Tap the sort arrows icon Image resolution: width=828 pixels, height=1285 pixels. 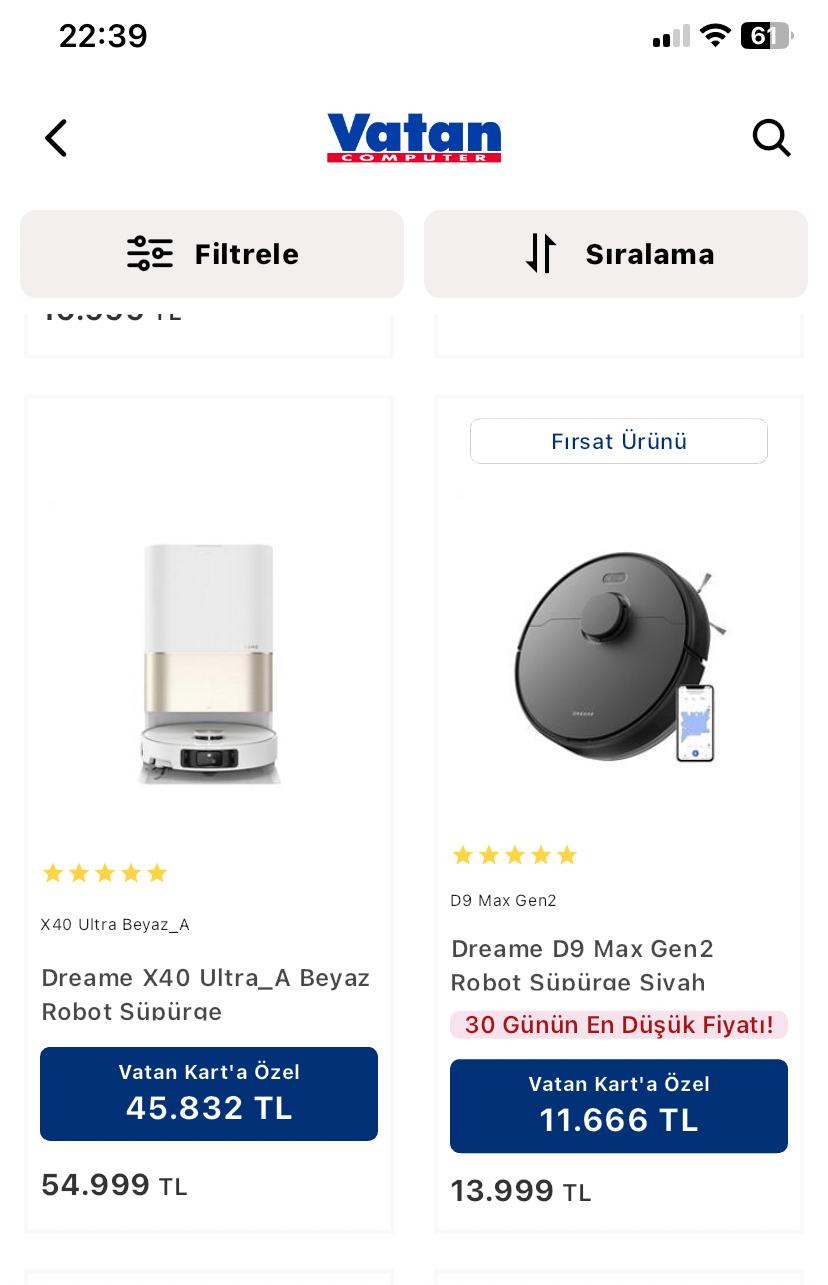coord(541,254)
